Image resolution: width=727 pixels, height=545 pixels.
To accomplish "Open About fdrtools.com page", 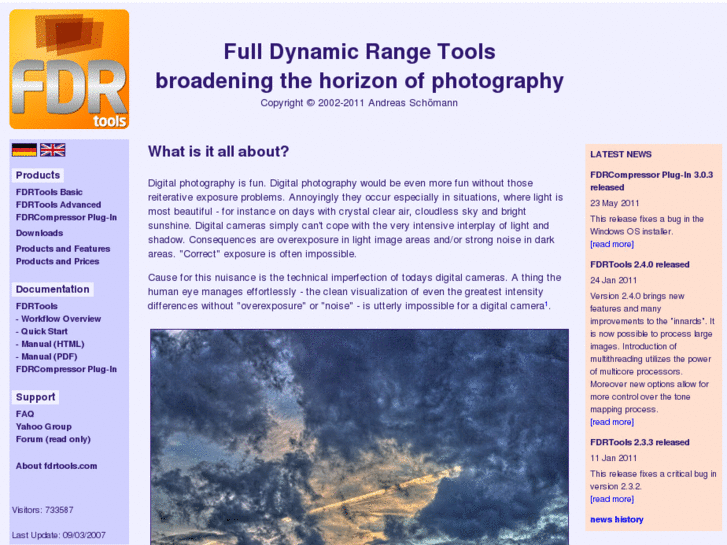I will click(x=57, y=466).
